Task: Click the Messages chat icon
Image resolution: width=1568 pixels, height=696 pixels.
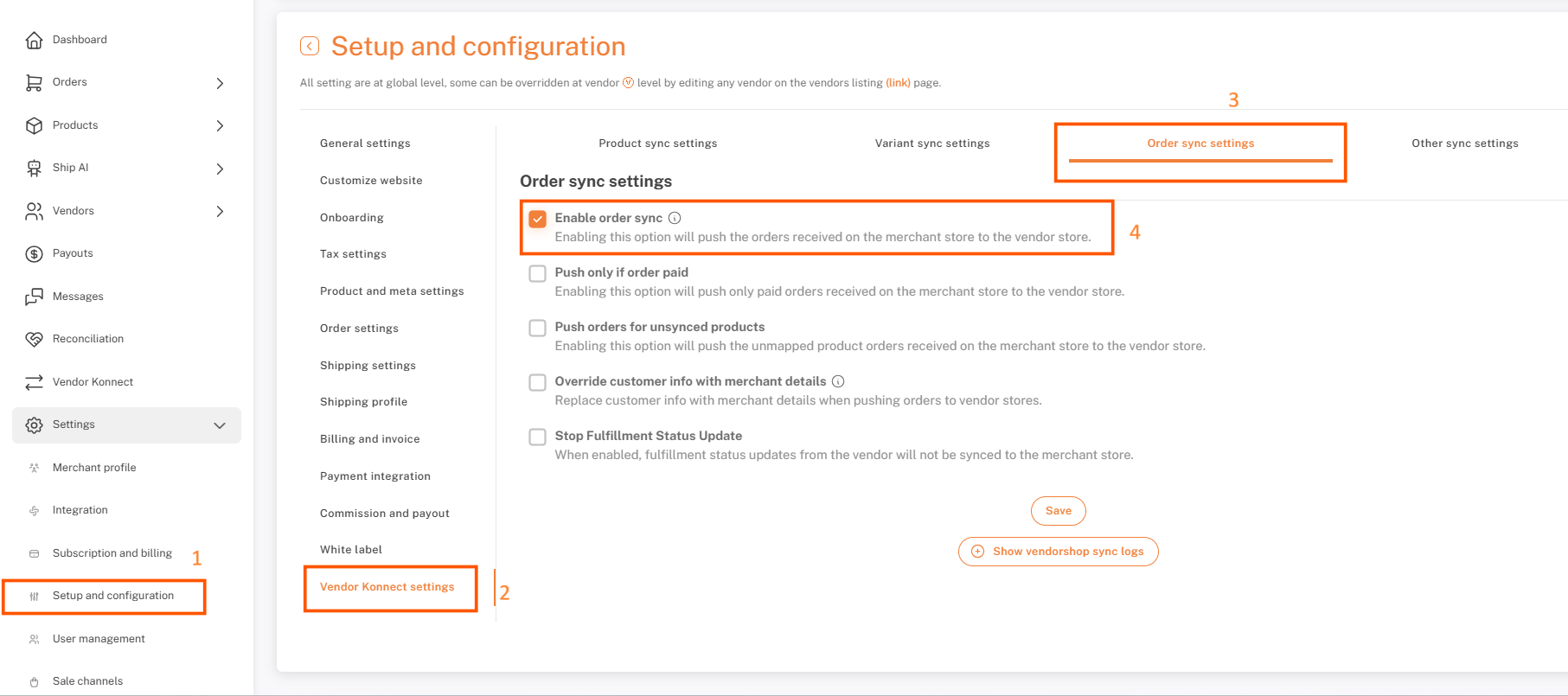Action: tap(34, 297)
